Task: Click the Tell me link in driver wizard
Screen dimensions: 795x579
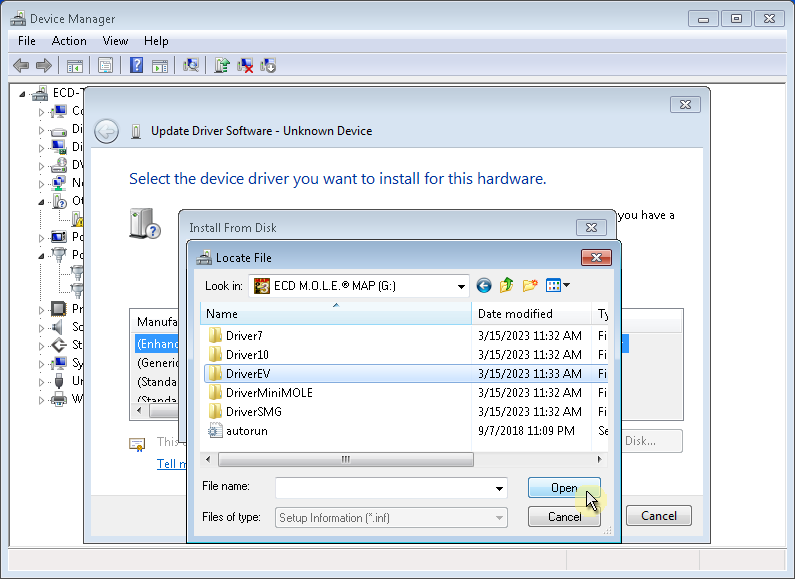Action: [x=171, y=463]
